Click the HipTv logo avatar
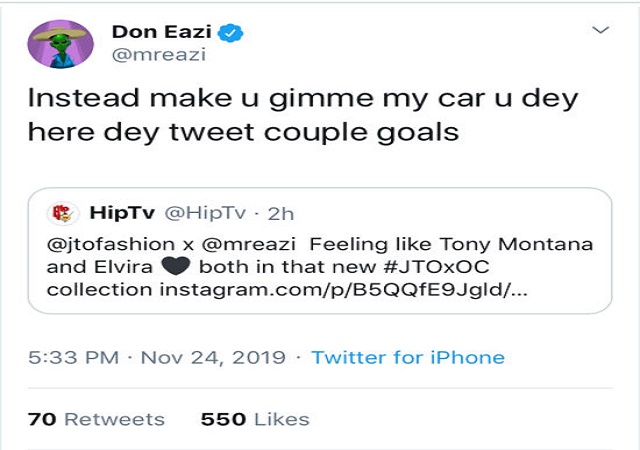The image size is (640, 450). (64, 213)
